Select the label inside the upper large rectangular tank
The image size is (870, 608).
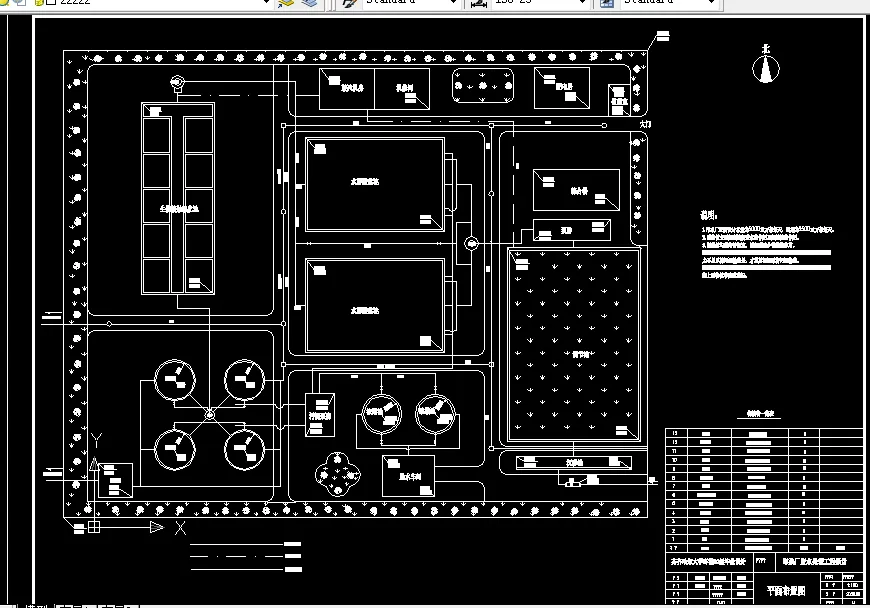coord(365,181)
